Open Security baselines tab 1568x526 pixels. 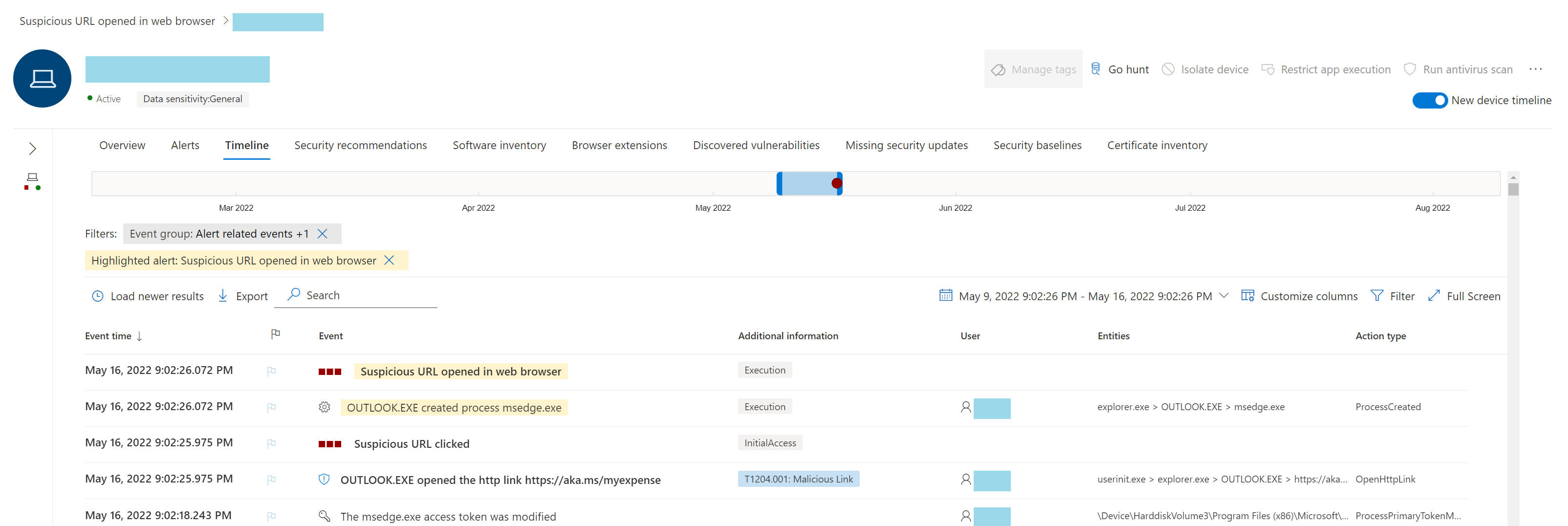click(1037, 146)
